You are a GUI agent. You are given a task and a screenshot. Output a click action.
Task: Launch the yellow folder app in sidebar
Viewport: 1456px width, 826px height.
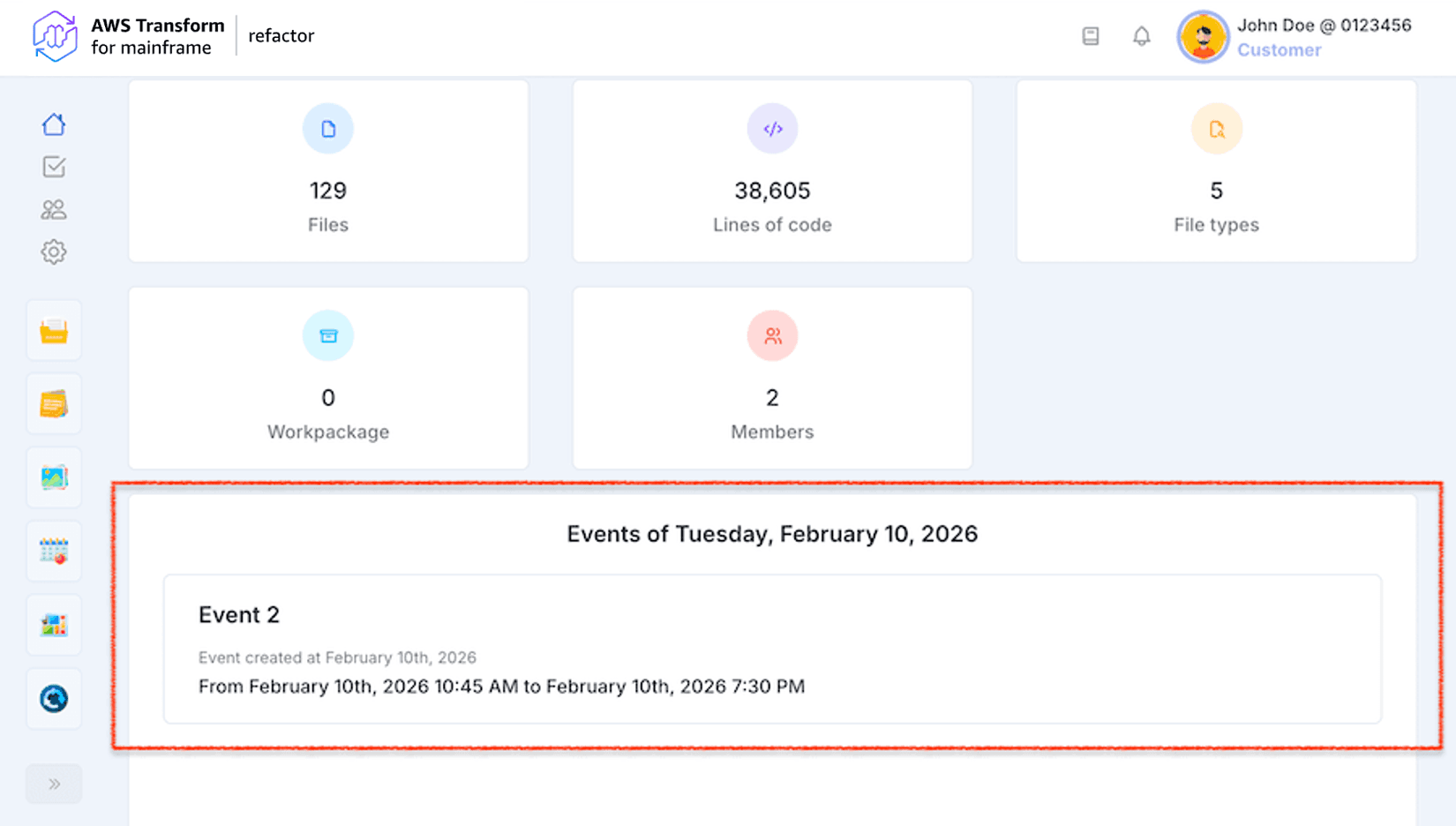coord(54,331)
